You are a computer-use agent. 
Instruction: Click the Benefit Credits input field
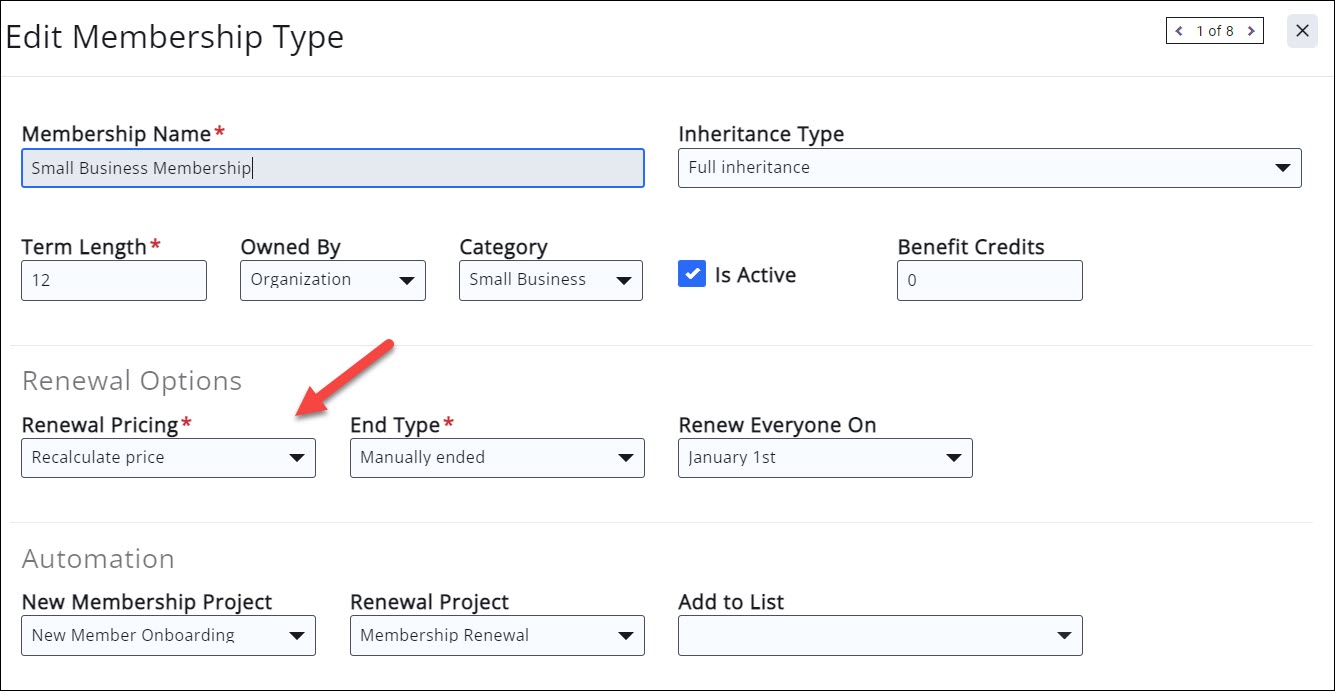(x=989, y=281)
